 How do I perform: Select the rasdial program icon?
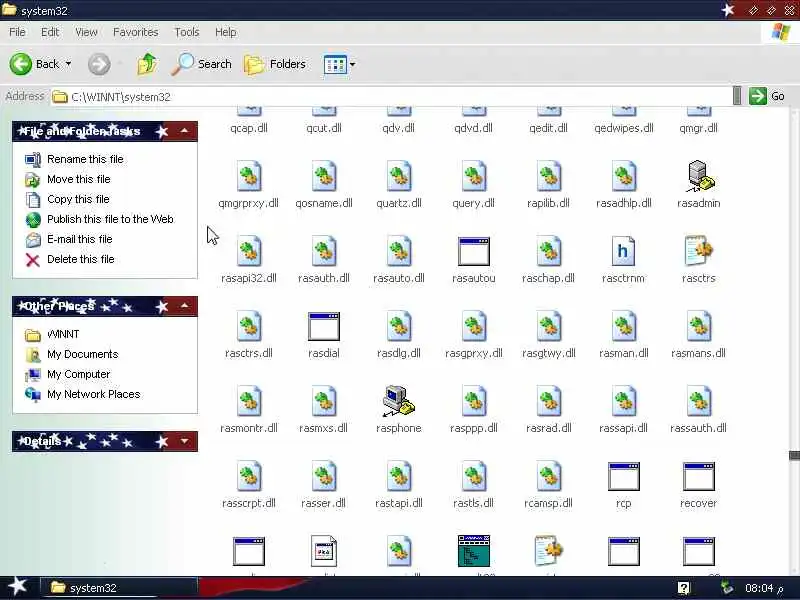pyautogui.click(x=323, y=326)
